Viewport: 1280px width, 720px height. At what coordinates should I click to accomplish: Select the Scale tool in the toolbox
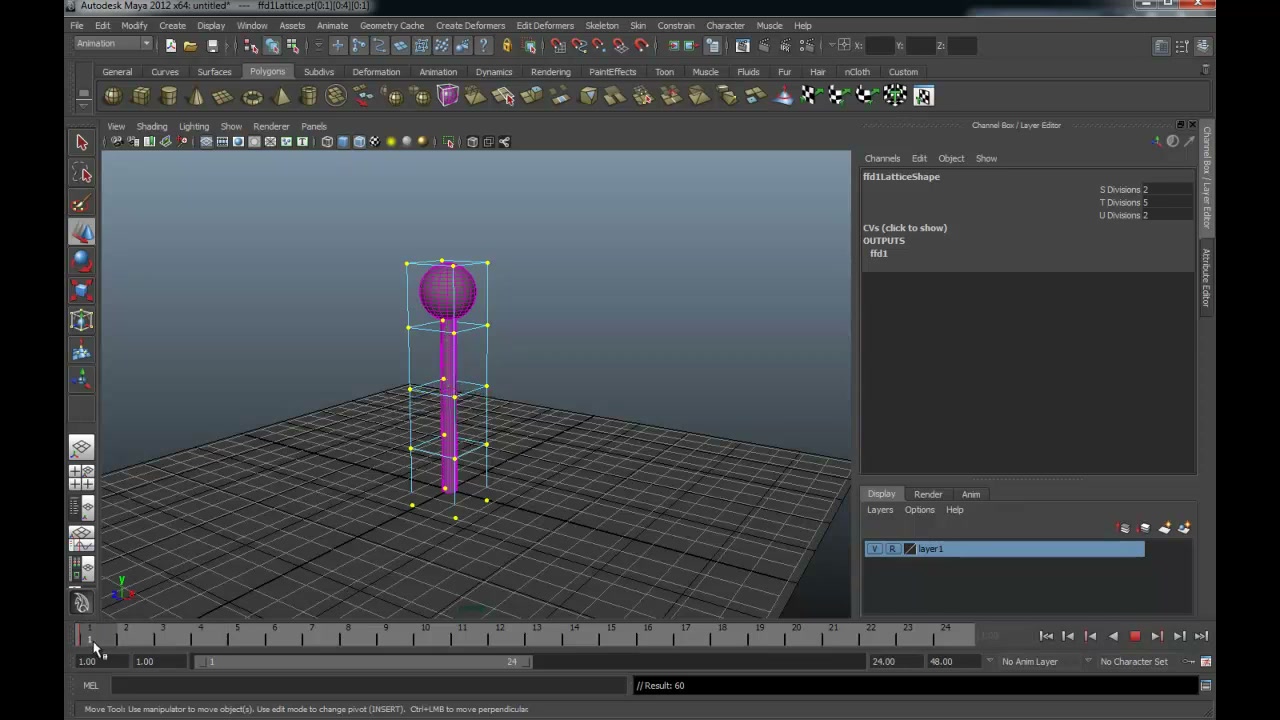click(x=82, y=291)
